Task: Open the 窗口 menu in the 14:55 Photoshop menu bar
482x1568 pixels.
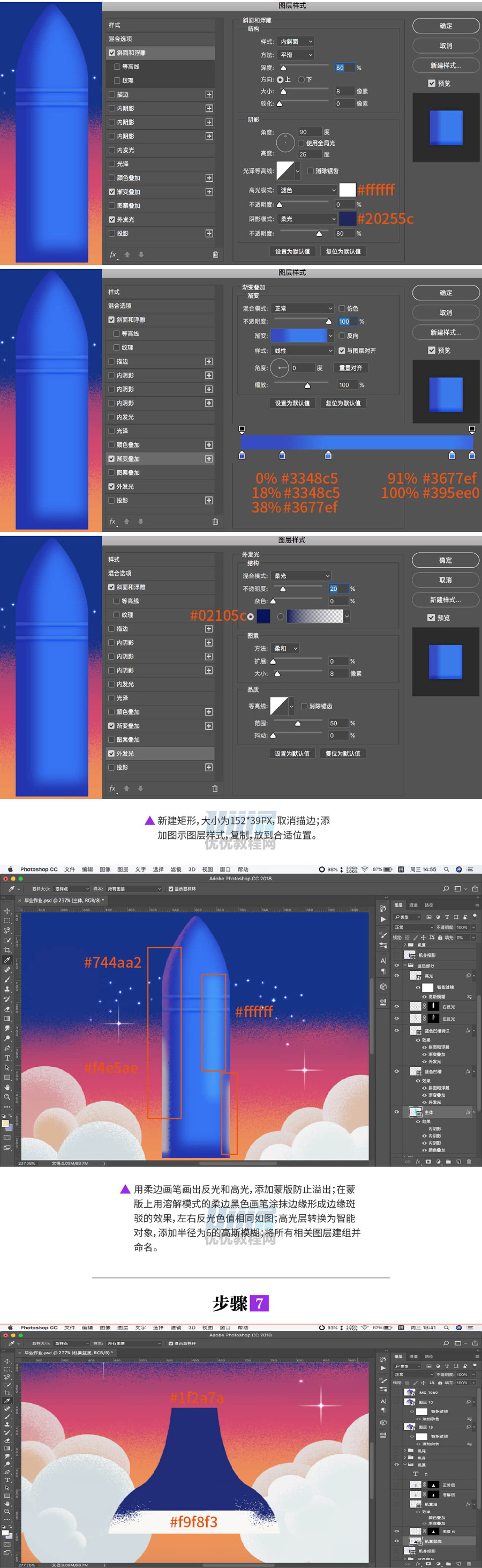Action: point(225,869)
